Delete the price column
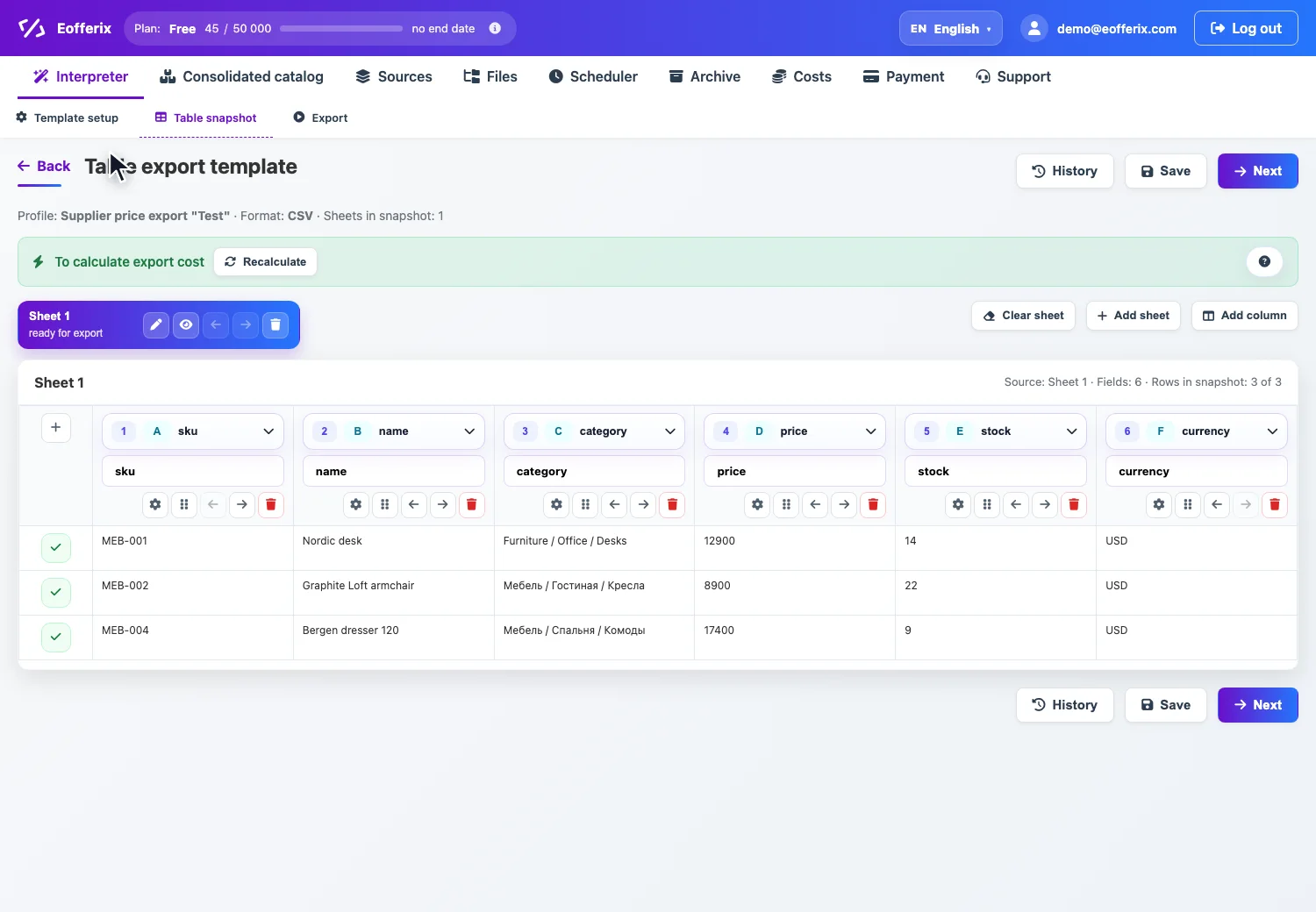The image size is (1316, 912). tap(874, 504)
